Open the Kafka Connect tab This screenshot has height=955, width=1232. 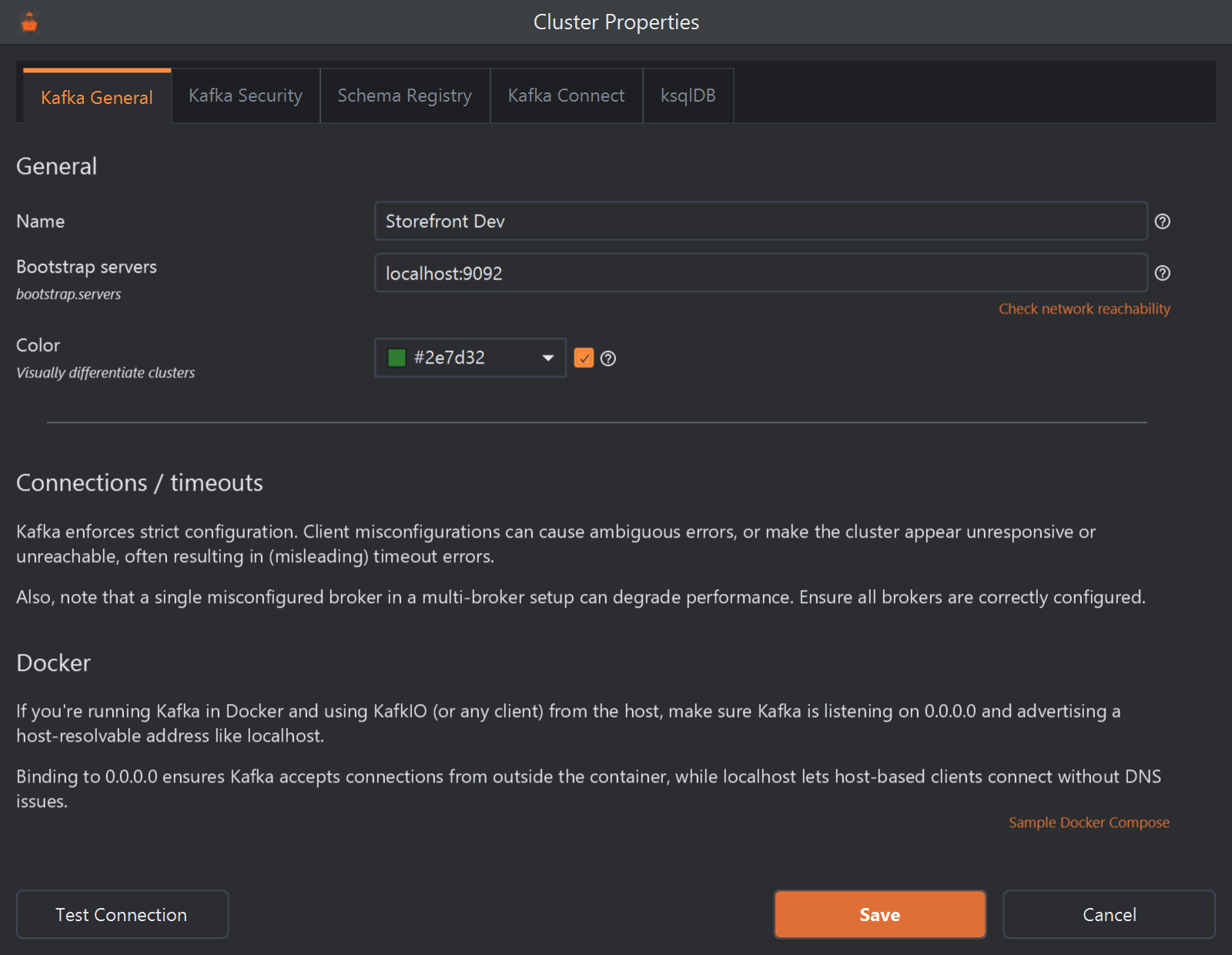point(567,95)
